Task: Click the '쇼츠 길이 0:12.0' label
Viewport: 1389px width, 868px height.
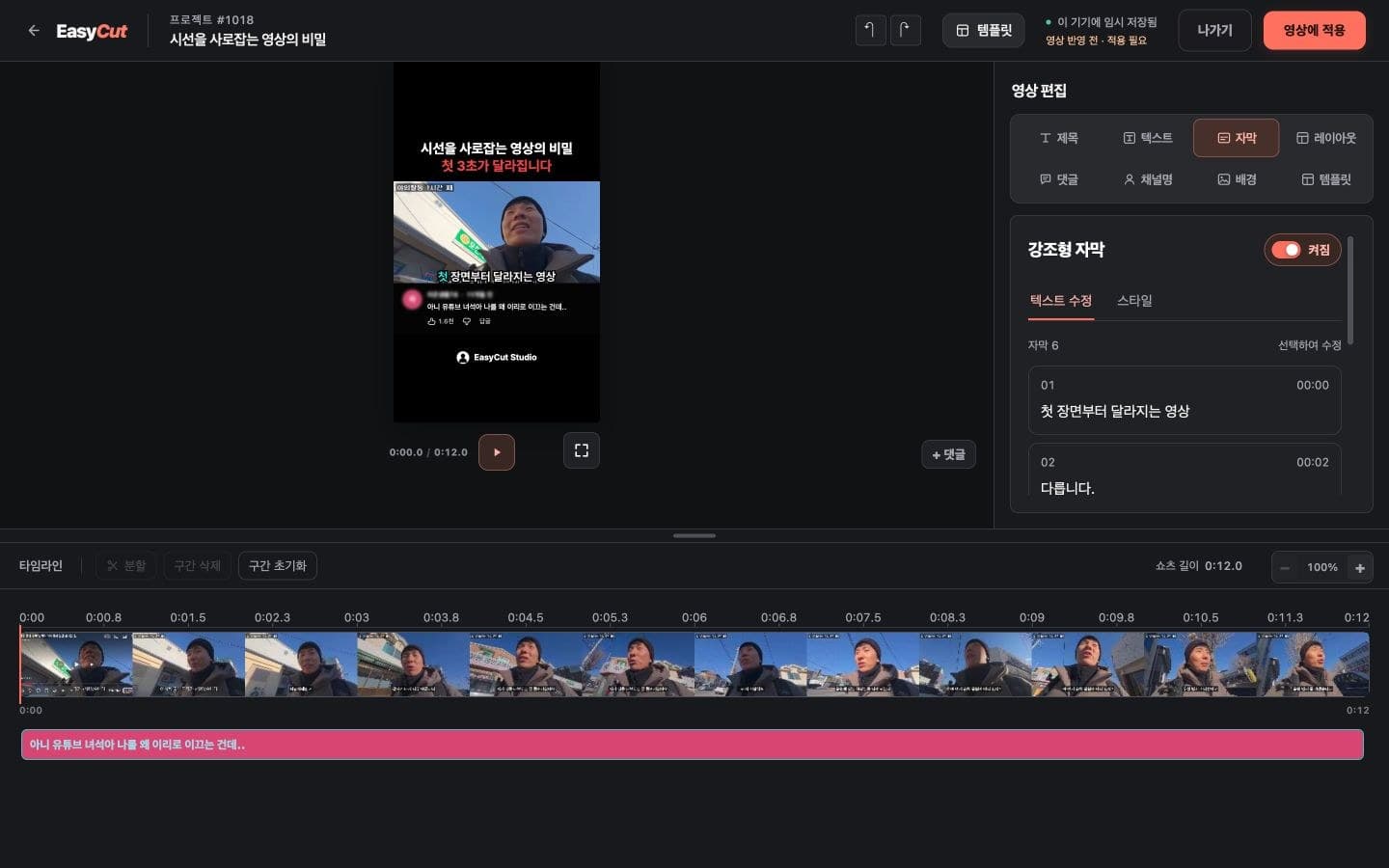Action: (x=1199, y=566)
